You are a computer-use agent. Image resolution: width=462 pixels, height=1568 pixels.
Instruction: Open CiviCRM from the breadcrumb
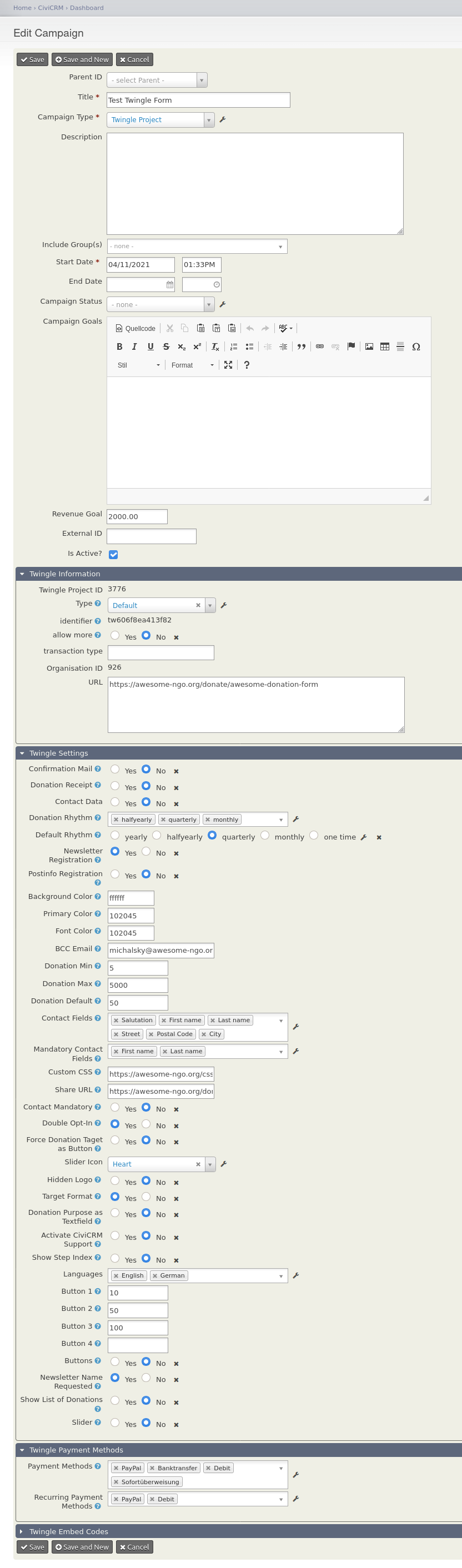tap(51, 8)
